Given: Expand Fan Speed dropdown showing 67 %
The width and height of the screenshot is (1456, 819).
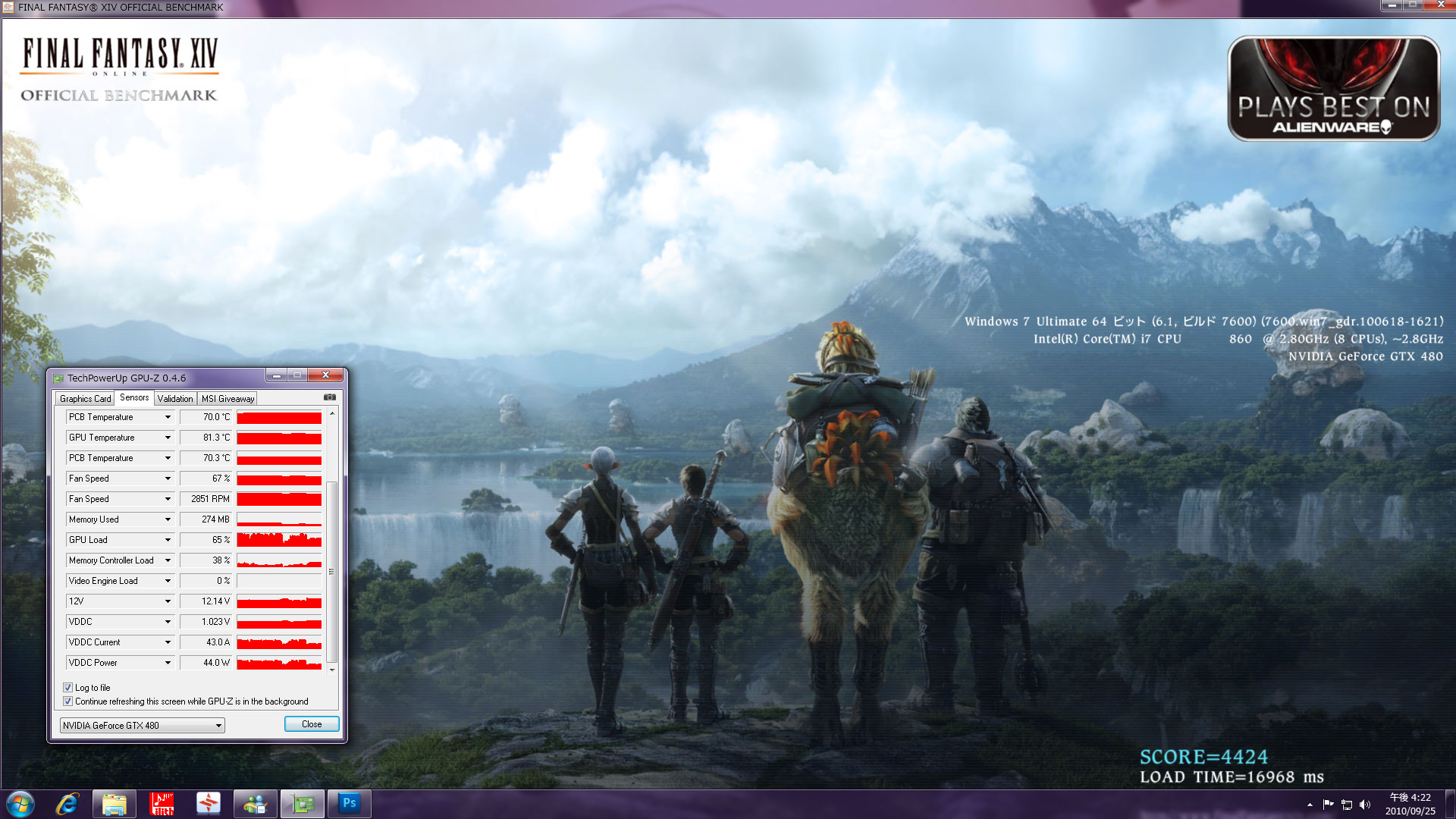Looking at the screenshot, I should 168,479.
